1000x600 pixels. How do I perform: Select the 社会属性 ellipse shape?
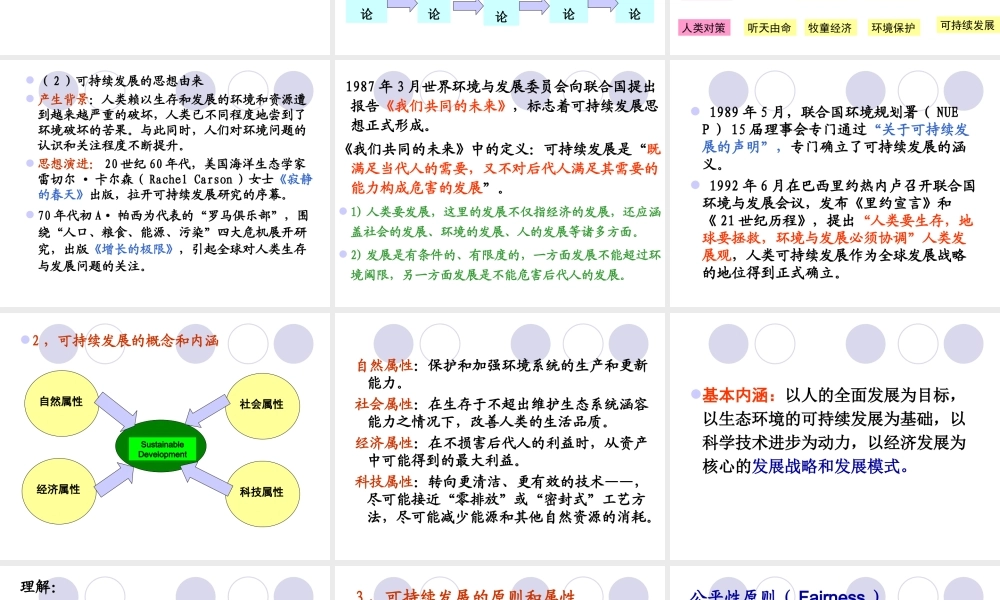point(262,405)
